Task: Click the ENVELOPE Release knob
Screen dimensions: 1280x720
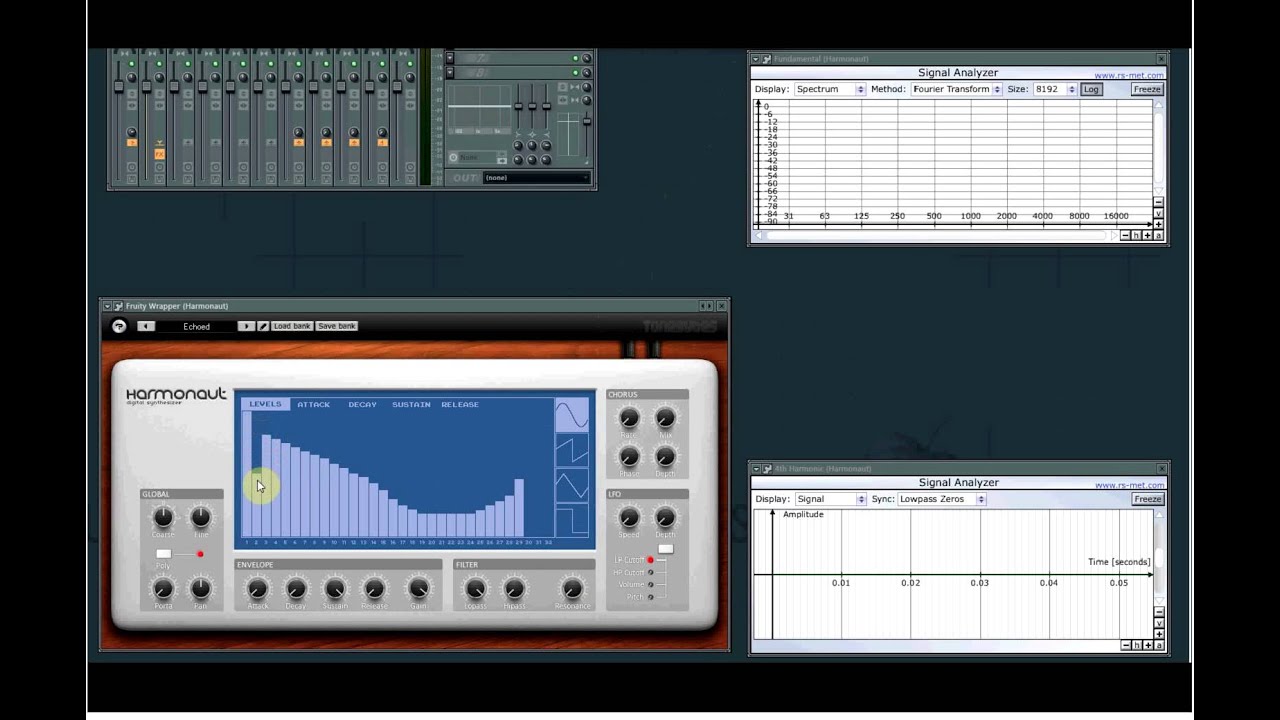Action: (374, 589)
